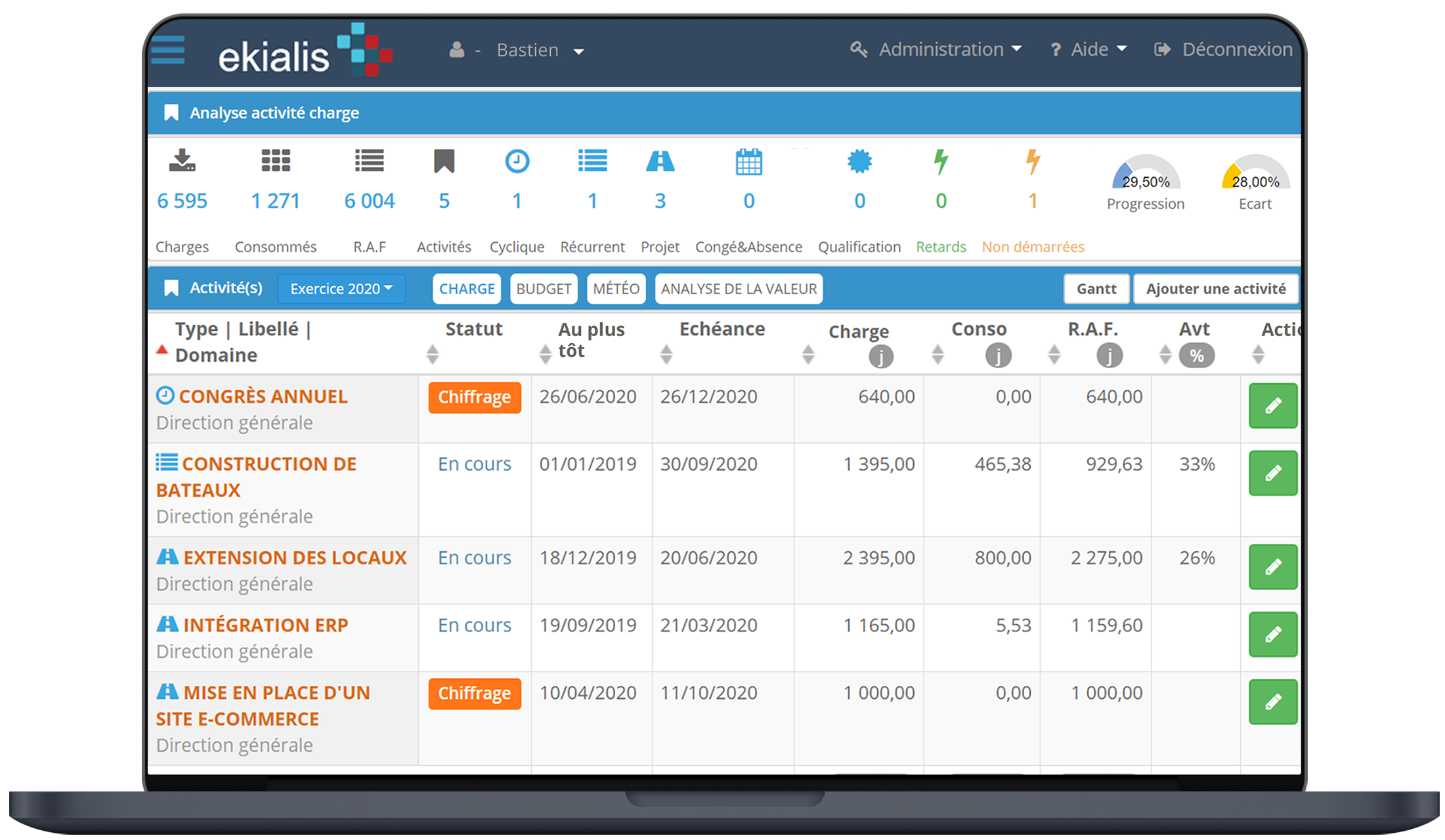Click the Qualification badge icon
The height and width of the screenshot is (840, 1445).
(x=860, y=161)
